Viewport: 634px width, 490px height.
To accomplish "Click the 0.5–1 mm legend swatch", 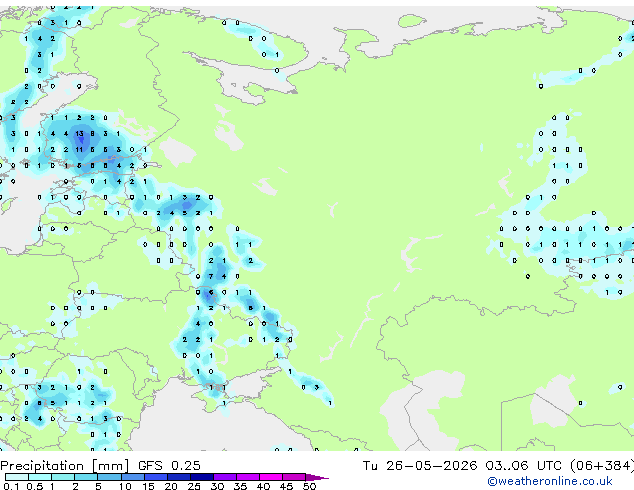I will click(40, 477).
